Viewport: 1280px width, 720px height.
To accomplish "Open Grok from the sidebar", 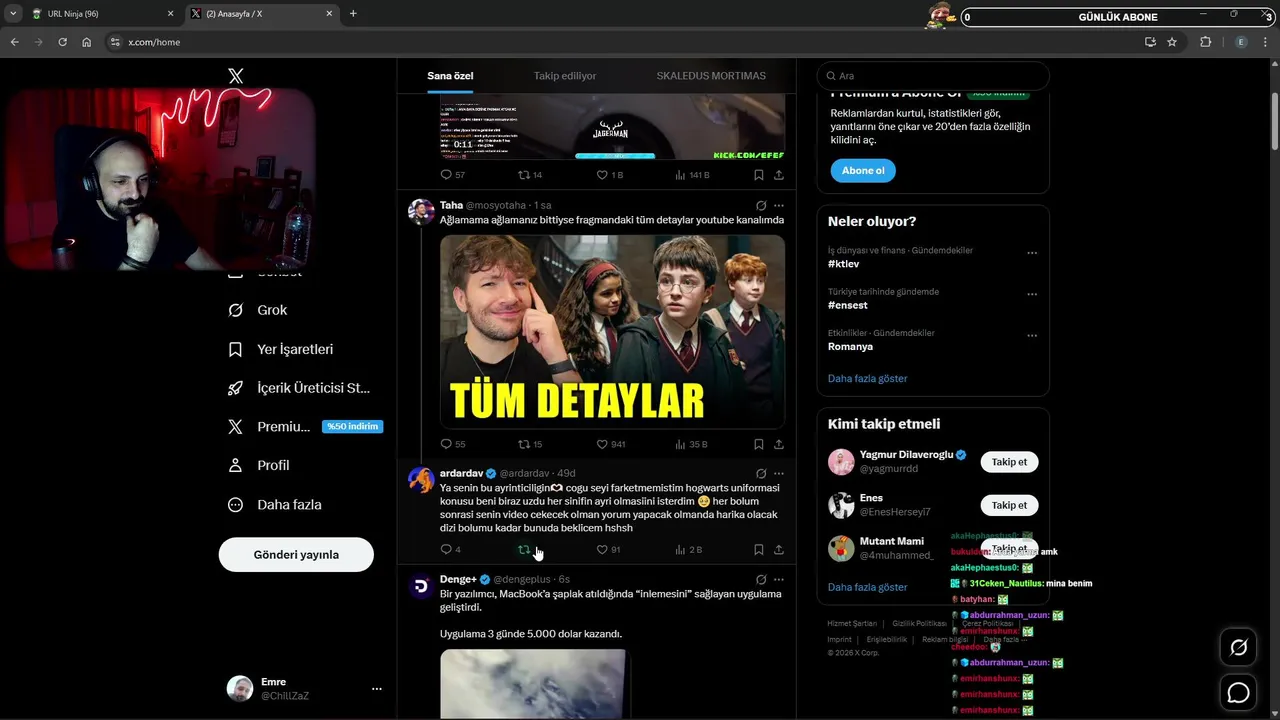I will pyautogui.click(x=258, y=310).
